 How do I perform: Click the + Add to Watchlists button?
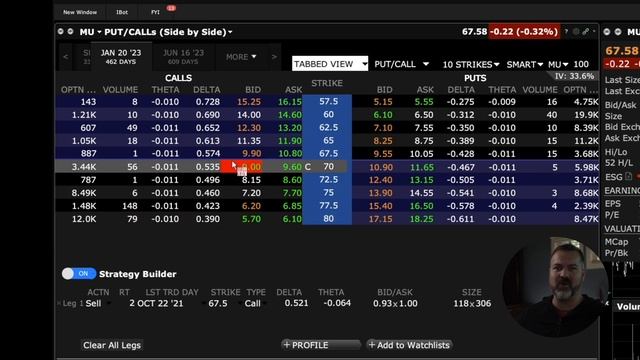[x=409, y=345]
